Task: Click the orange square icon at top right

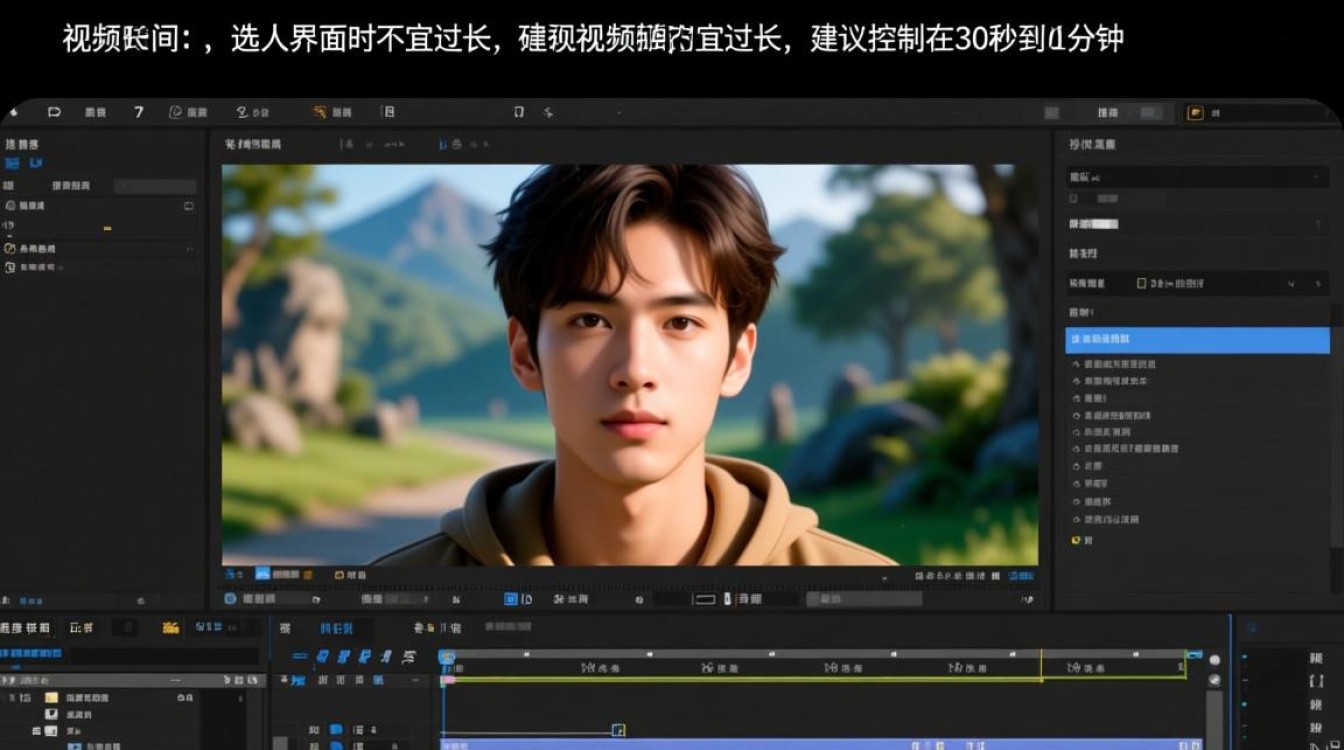Action: pos(1195,113)
